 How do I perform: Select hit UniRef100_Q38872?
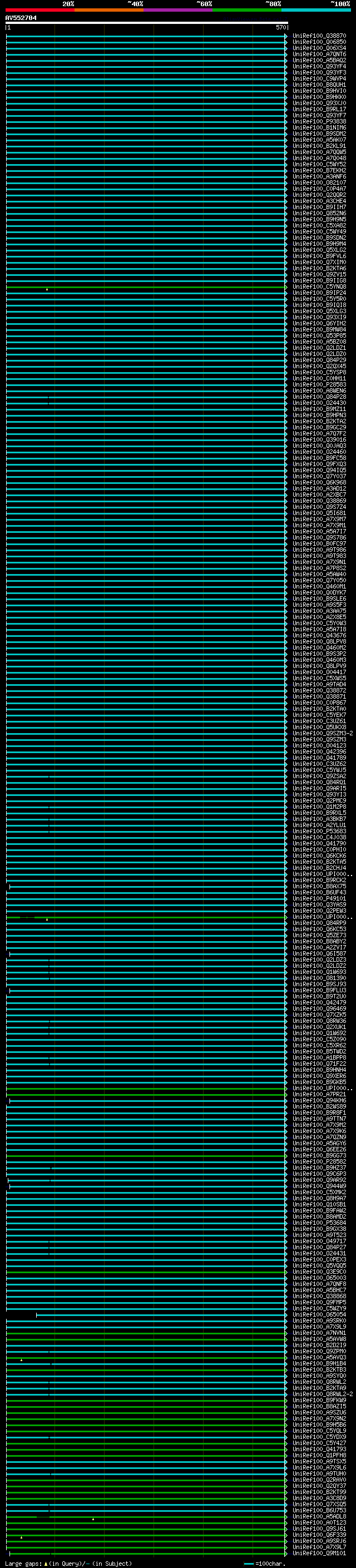click(x=319, y=690)
